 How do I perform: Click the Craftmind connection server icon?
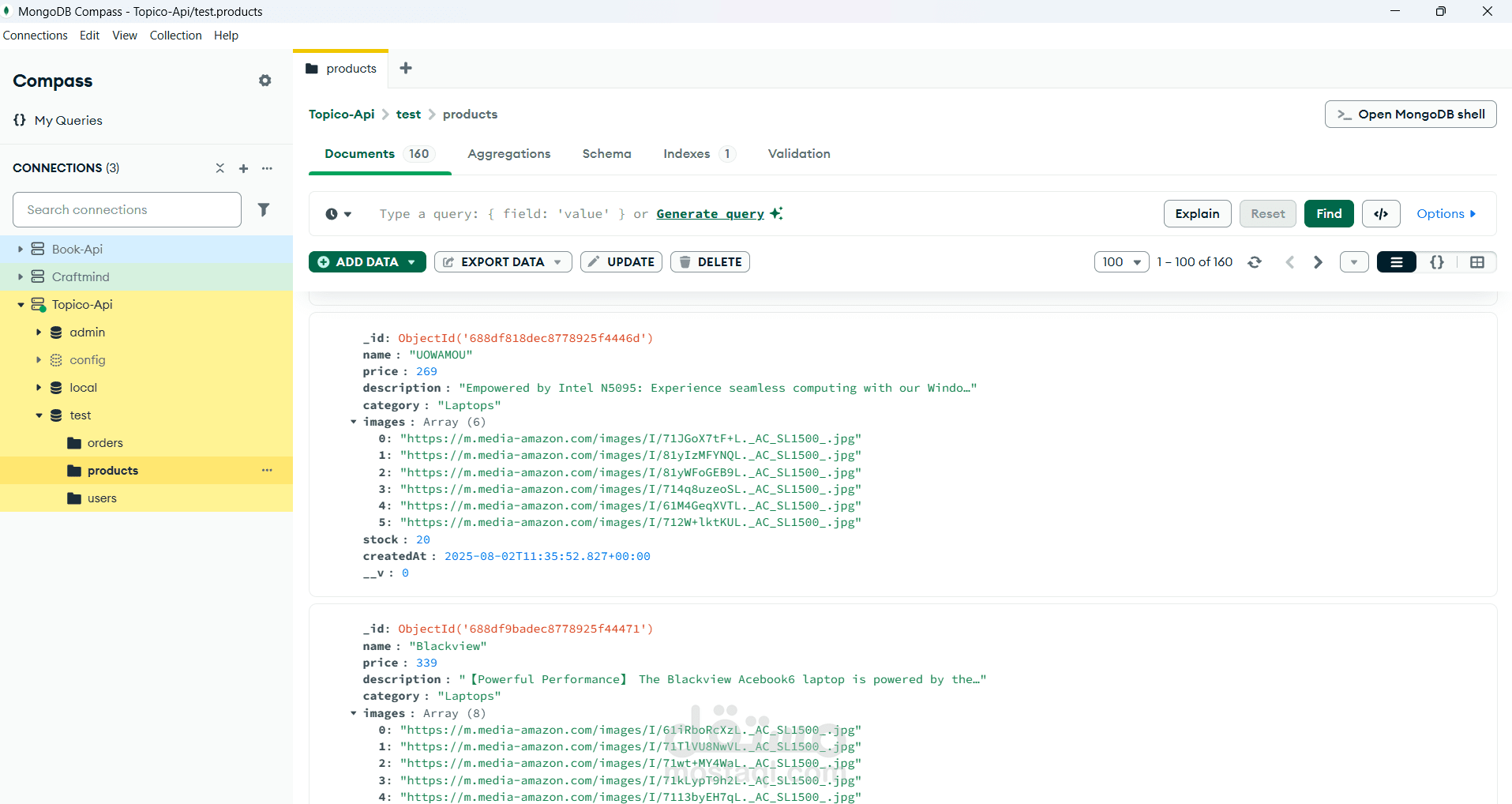tap(38, 276)
